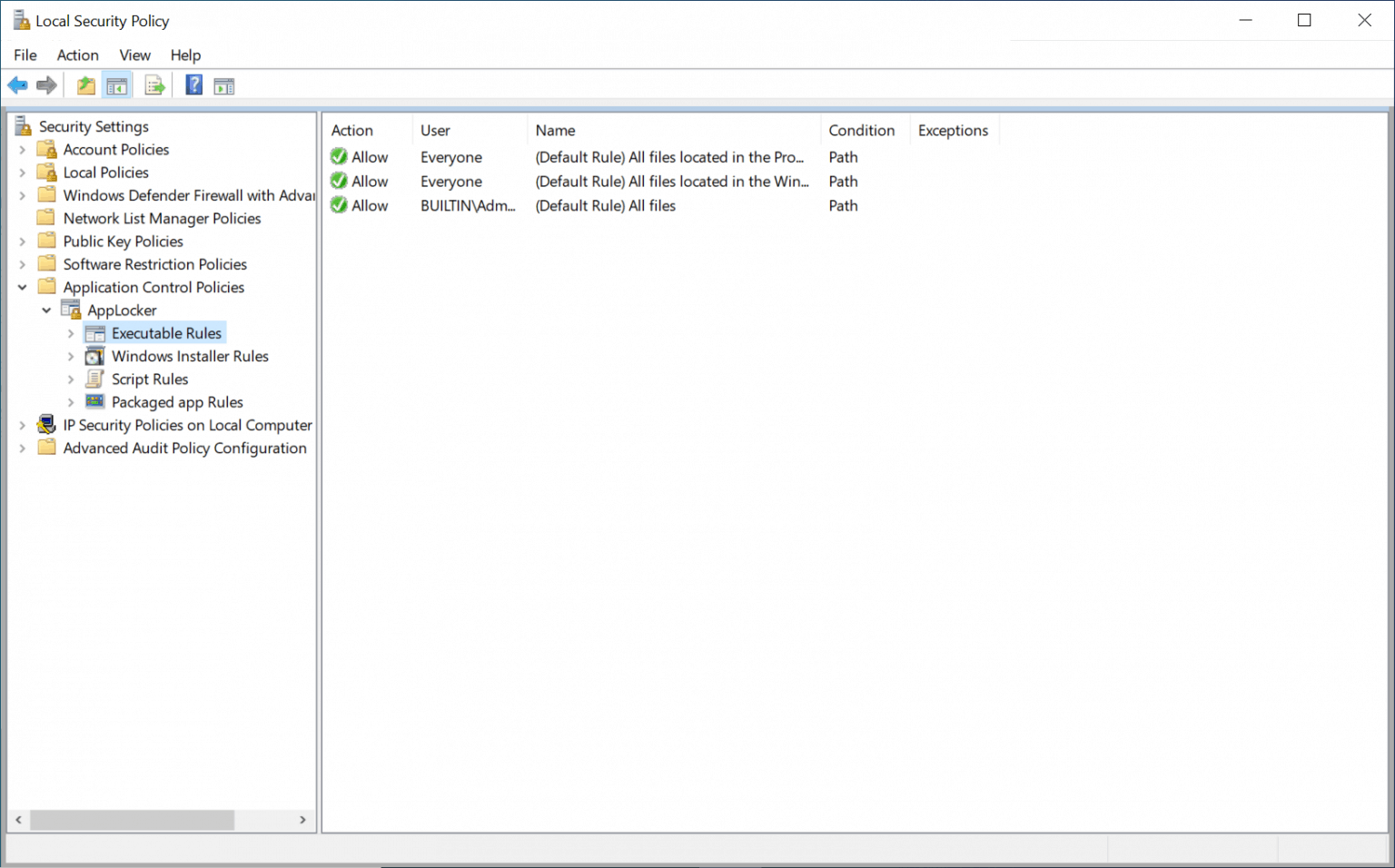Click the tree pane horizontal scrollbar thumb
1395x868 pixels.
coord(132,820)
